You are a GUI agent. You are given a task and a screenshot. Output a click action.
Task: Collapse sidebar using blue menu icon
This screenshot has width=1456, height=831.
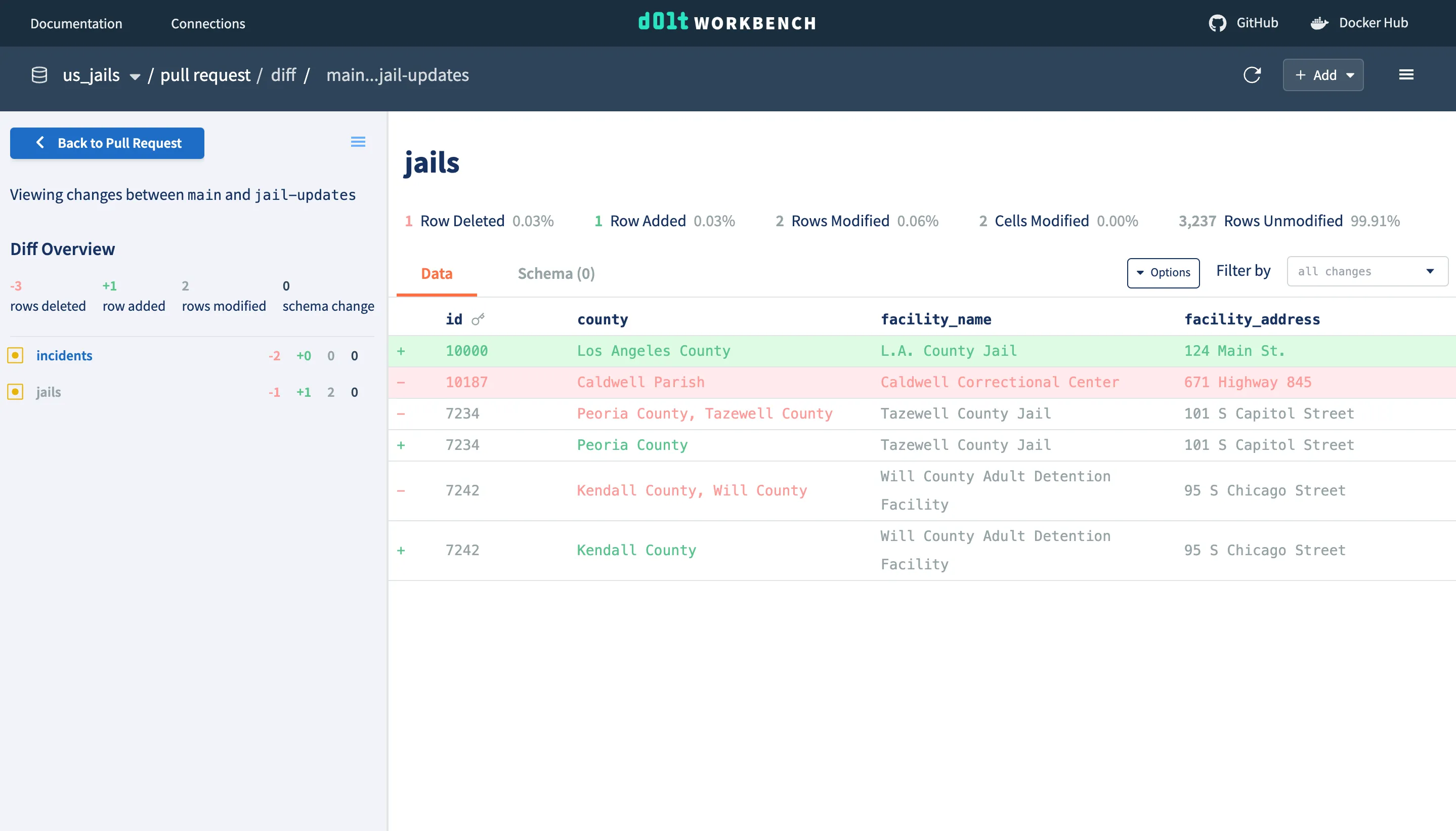[x=358, y=142]
